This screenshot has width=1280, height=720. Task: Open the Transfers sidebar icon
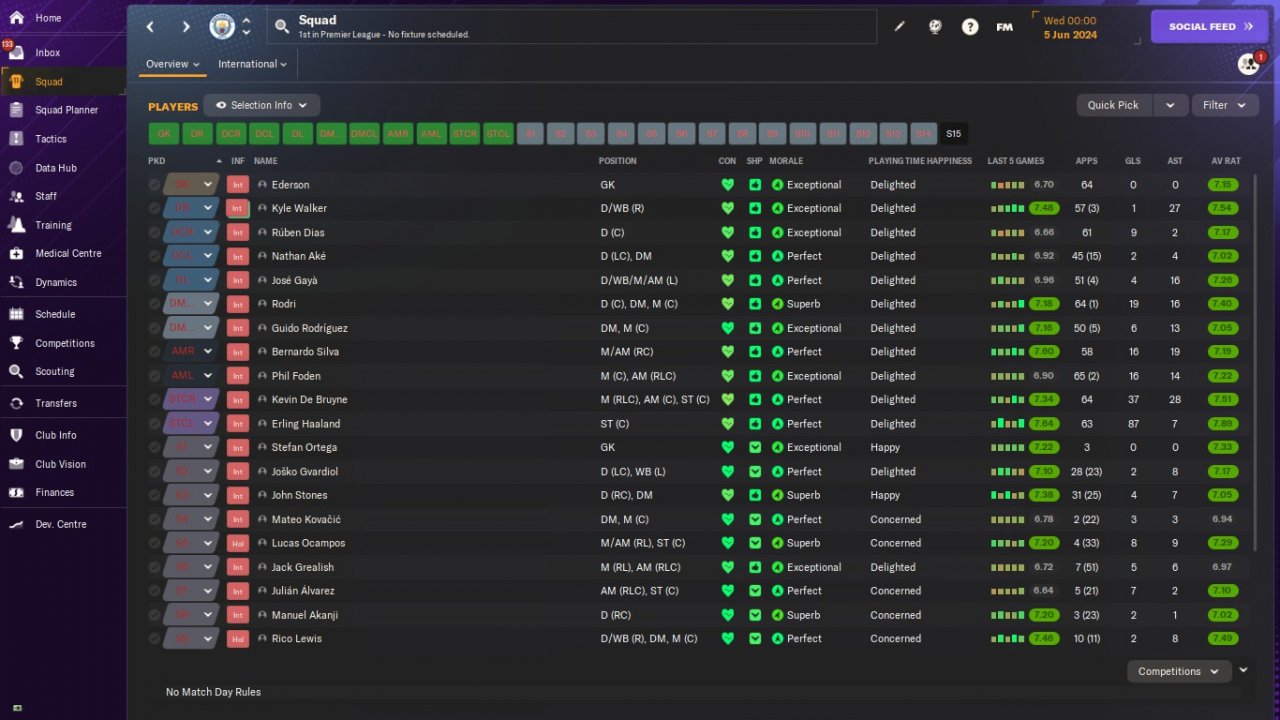click(16, 403)
